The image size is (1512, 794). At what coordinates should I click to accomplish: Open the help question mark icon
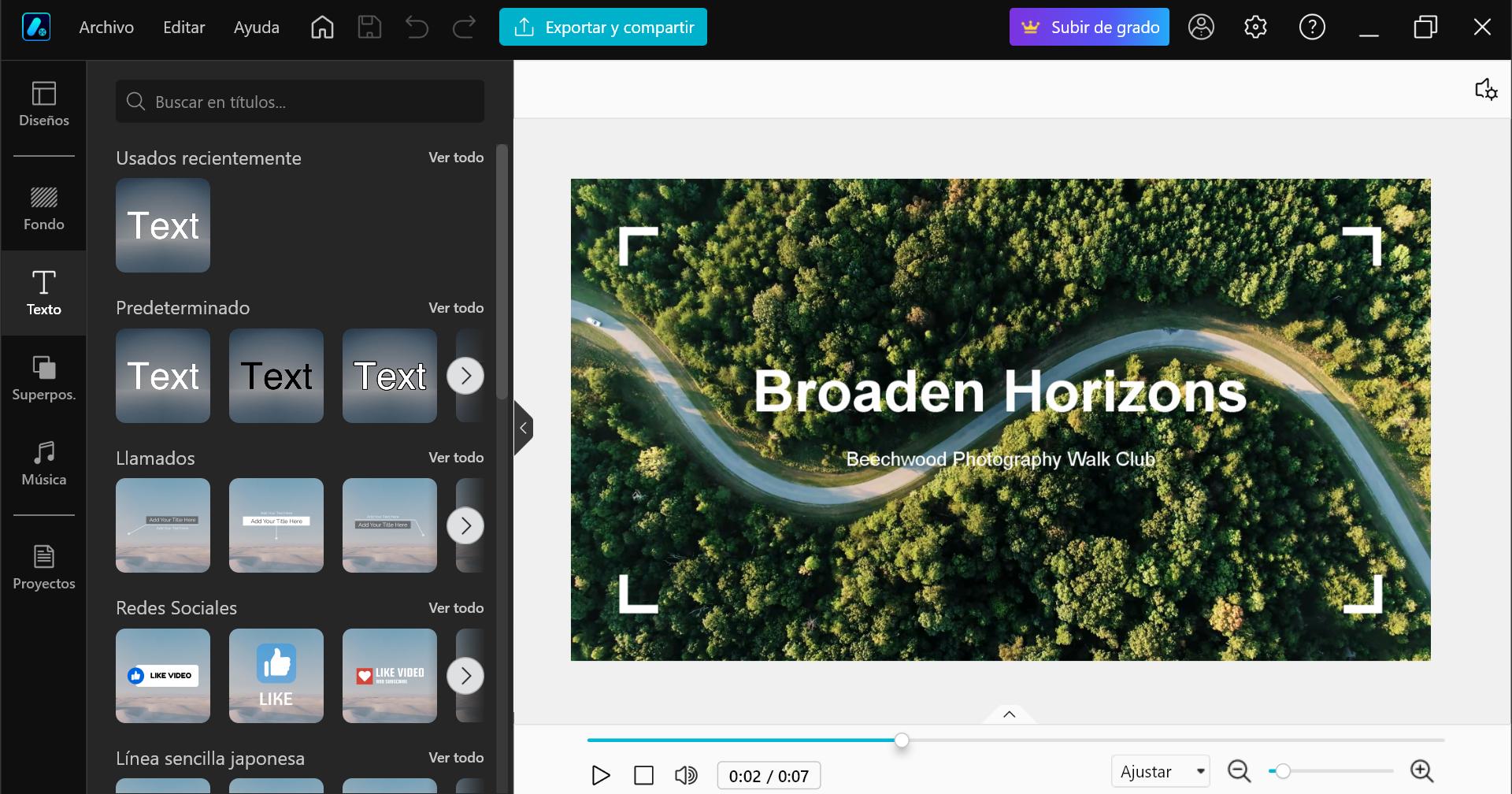1312,27
